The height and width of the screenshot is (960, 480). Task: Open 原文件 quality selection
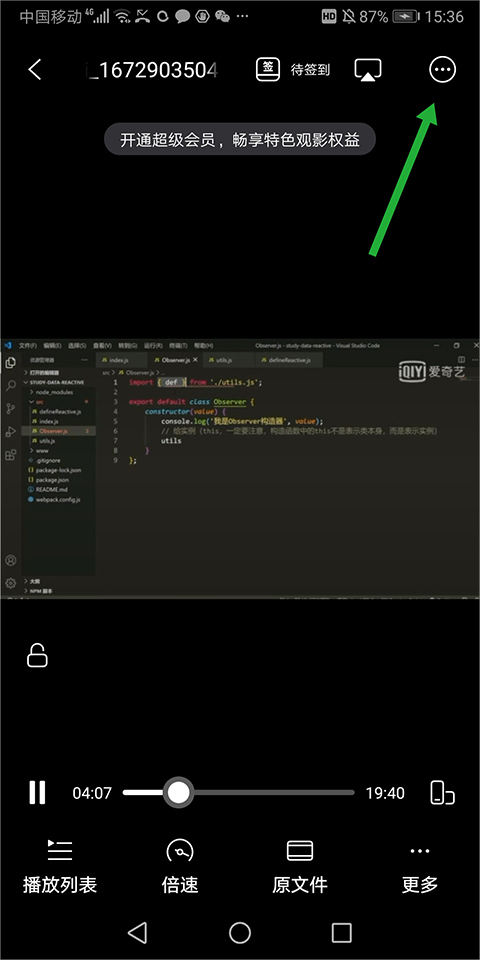(x=300, y=867)
